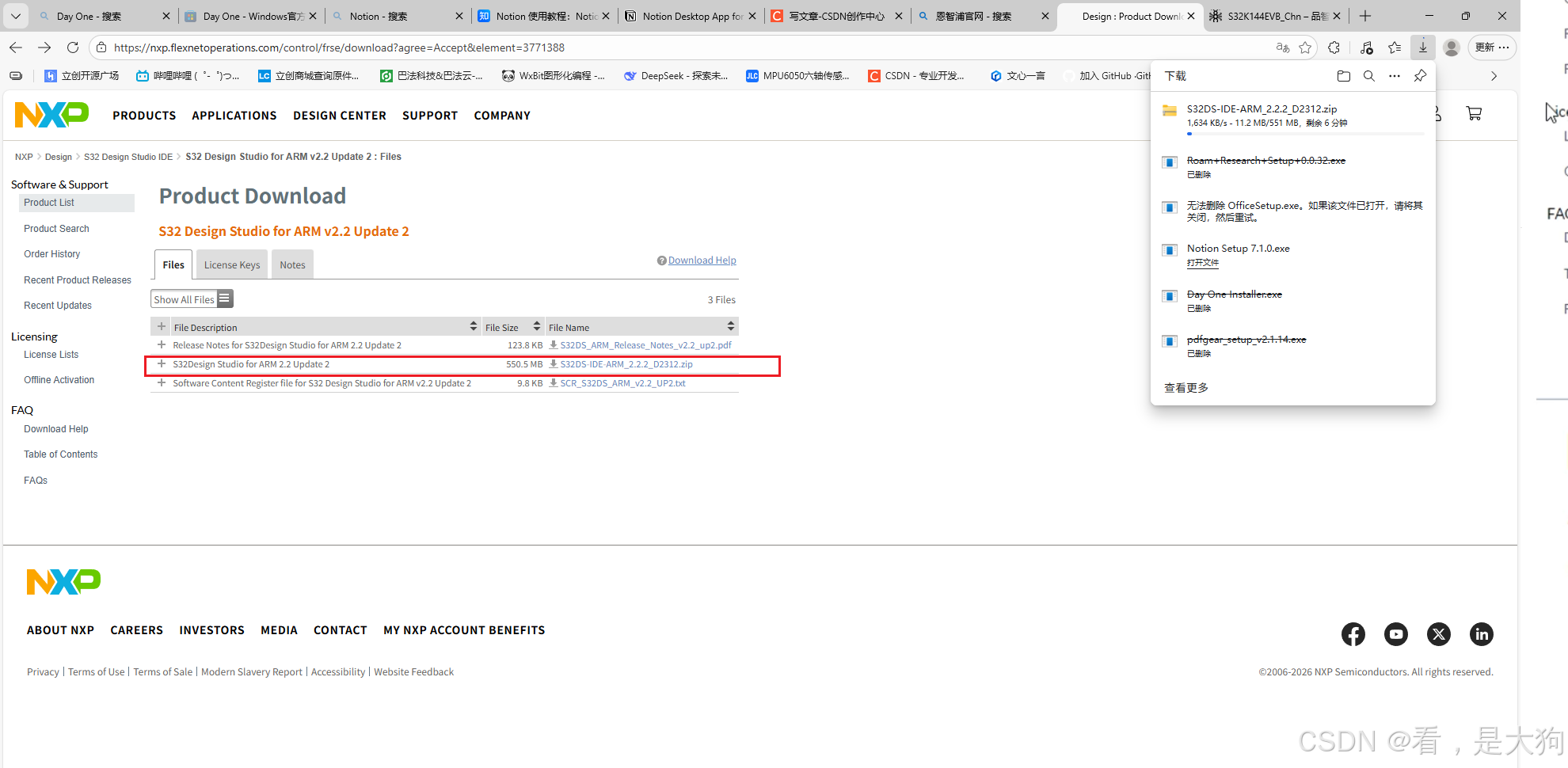Open the SUPPORT menu
The width and height of the screenshot is (1568, 768).
click(x=430, y=116)
